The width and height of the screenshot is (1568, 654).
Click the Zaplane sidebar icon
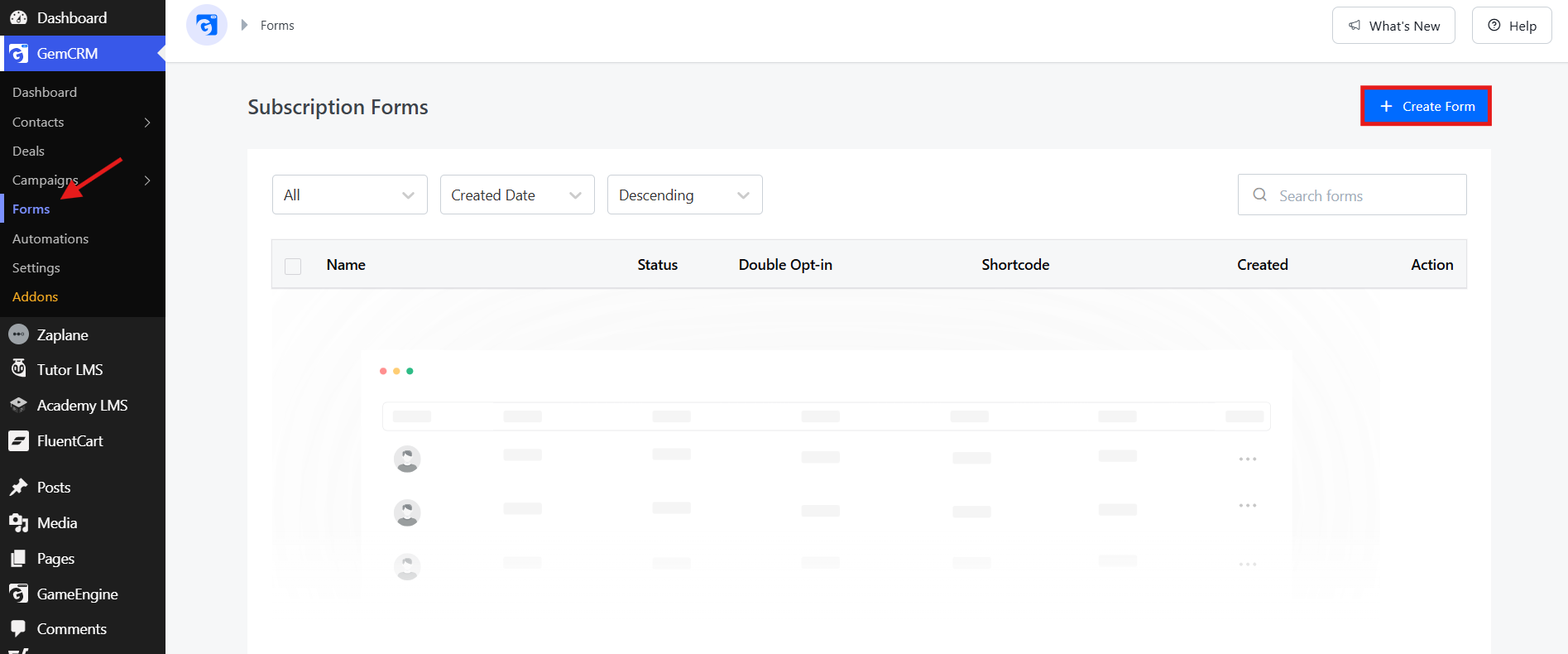(18, 334)
